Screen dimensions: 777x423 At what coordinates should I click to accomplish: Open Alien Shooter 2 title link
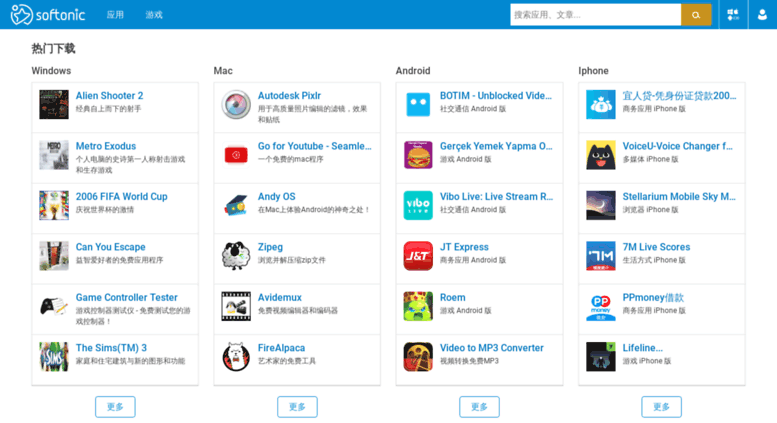pos(110,96)
